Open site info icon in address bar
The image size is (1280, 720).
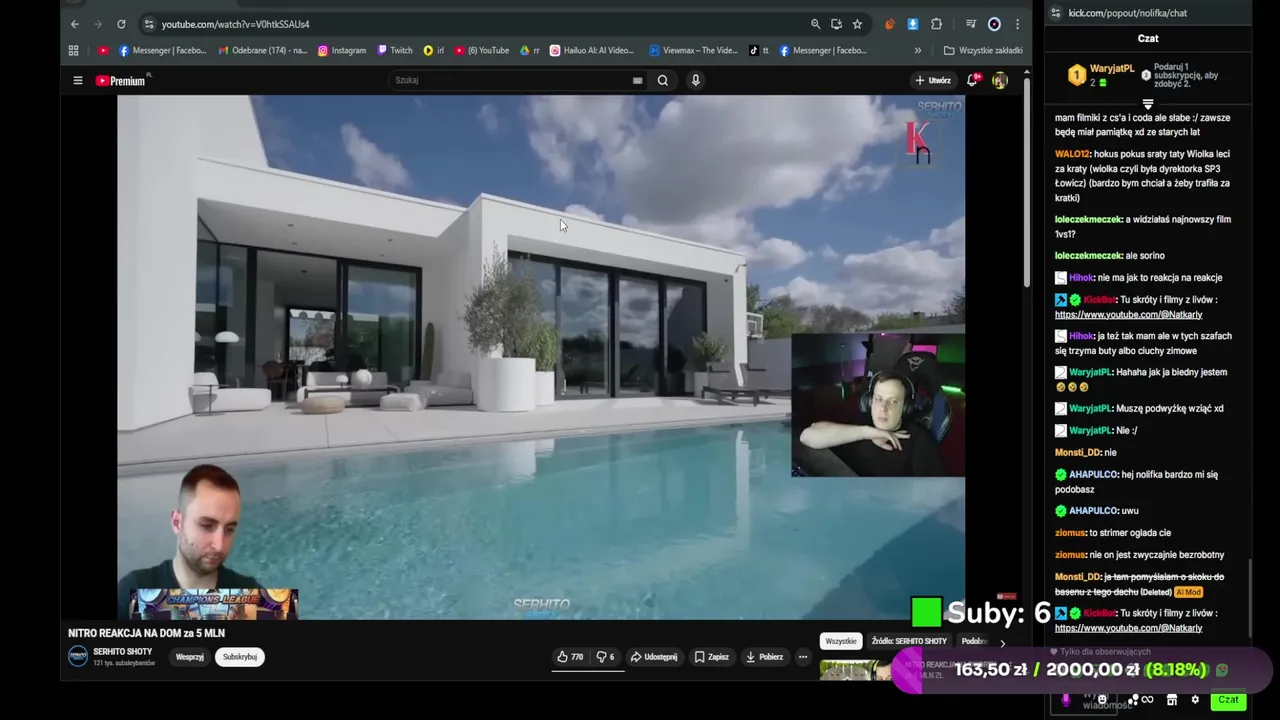click(x=149, y=24)
